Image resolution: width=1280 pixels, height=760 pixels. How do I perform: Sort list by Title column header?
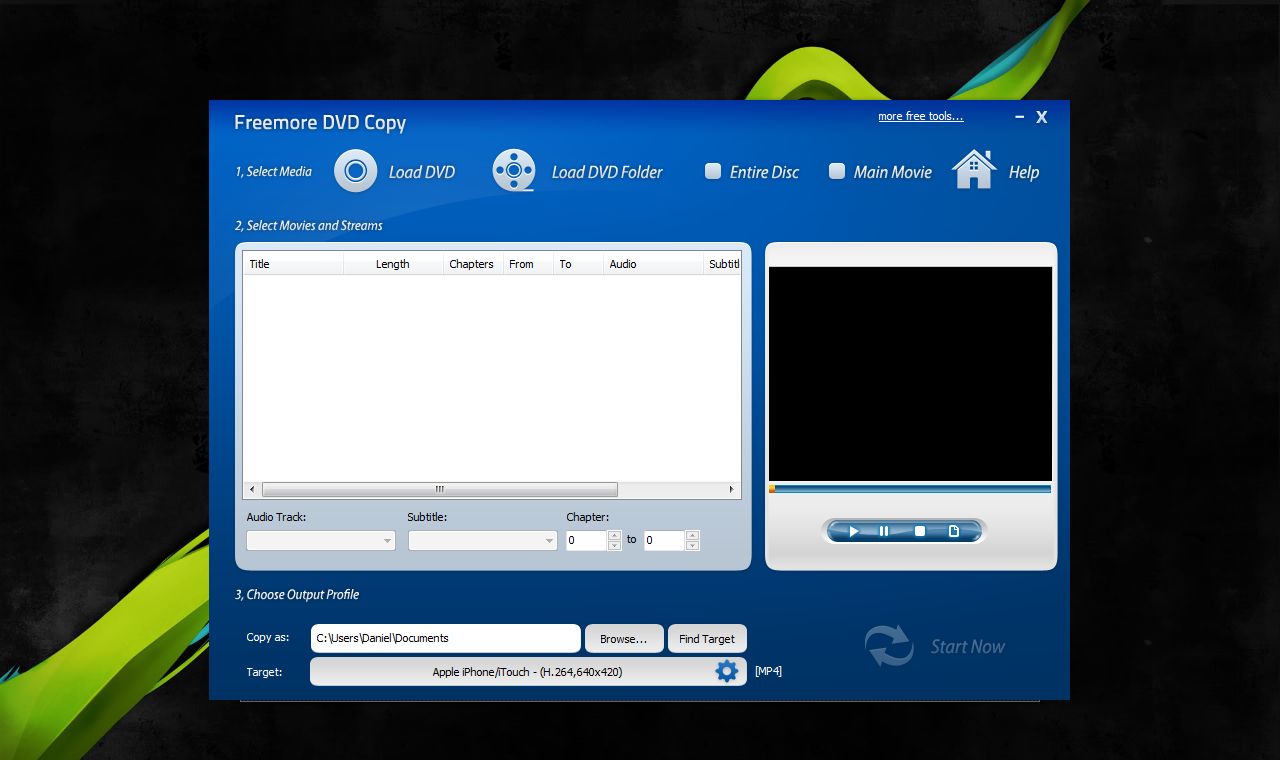pyautogui.click(x=293, y=264)
